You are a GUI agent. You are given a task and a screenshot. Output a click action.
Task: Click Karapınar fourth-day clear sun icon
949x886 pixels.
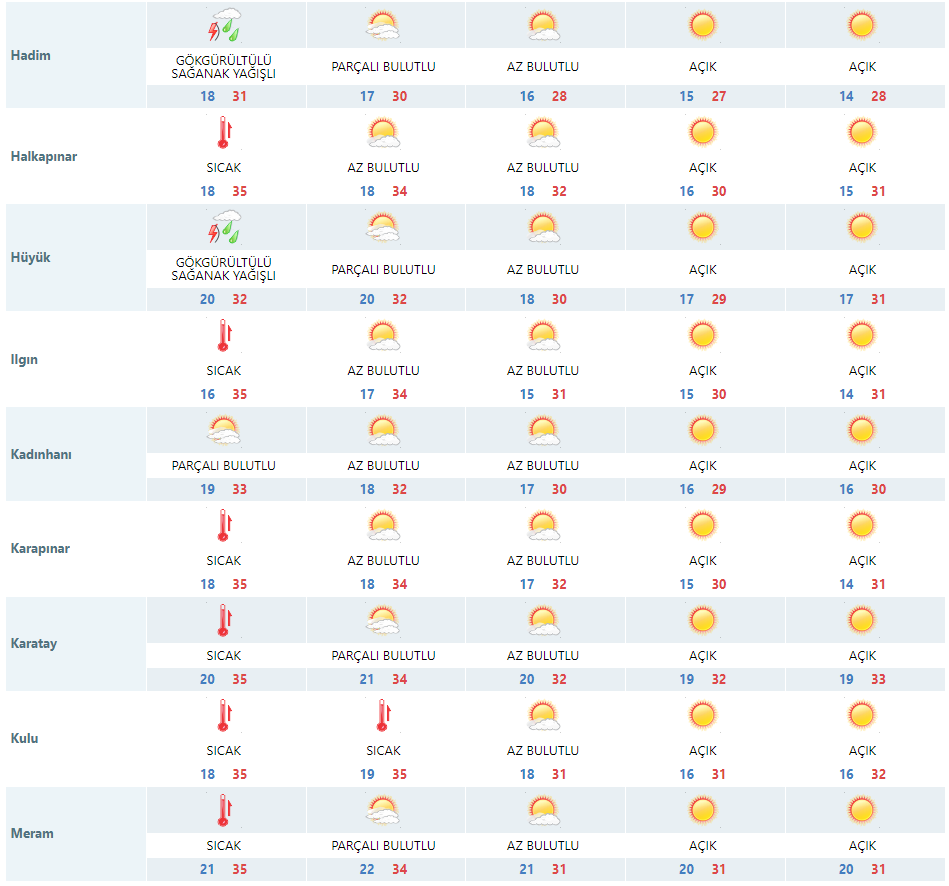[703, 525]
